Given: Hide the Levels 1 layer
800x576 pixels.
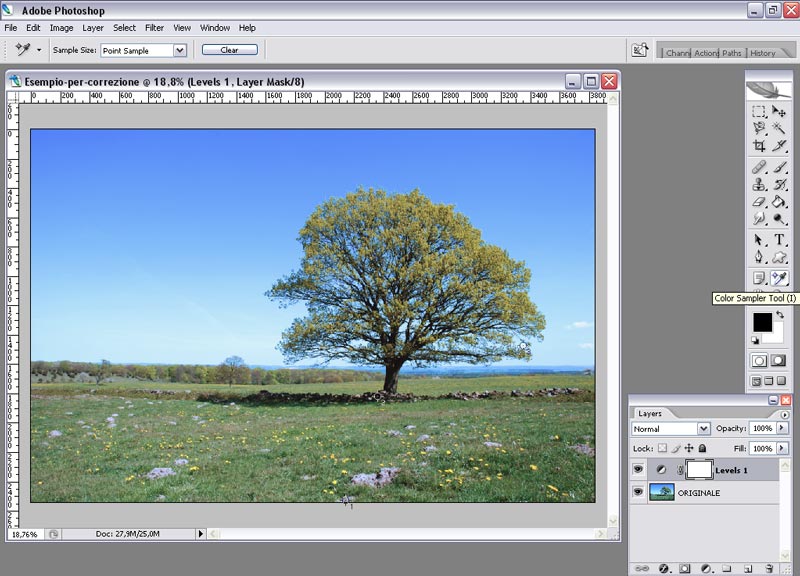Looking at the screenshot, I should (x=638, y=469).
